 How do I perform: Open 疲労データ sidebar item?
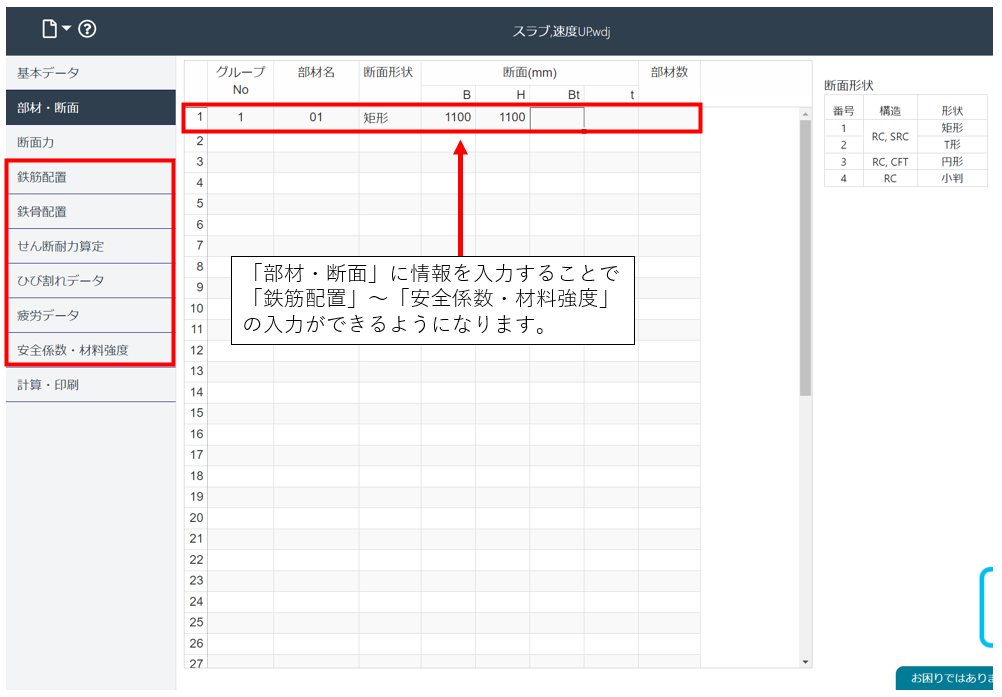(90, 315)
